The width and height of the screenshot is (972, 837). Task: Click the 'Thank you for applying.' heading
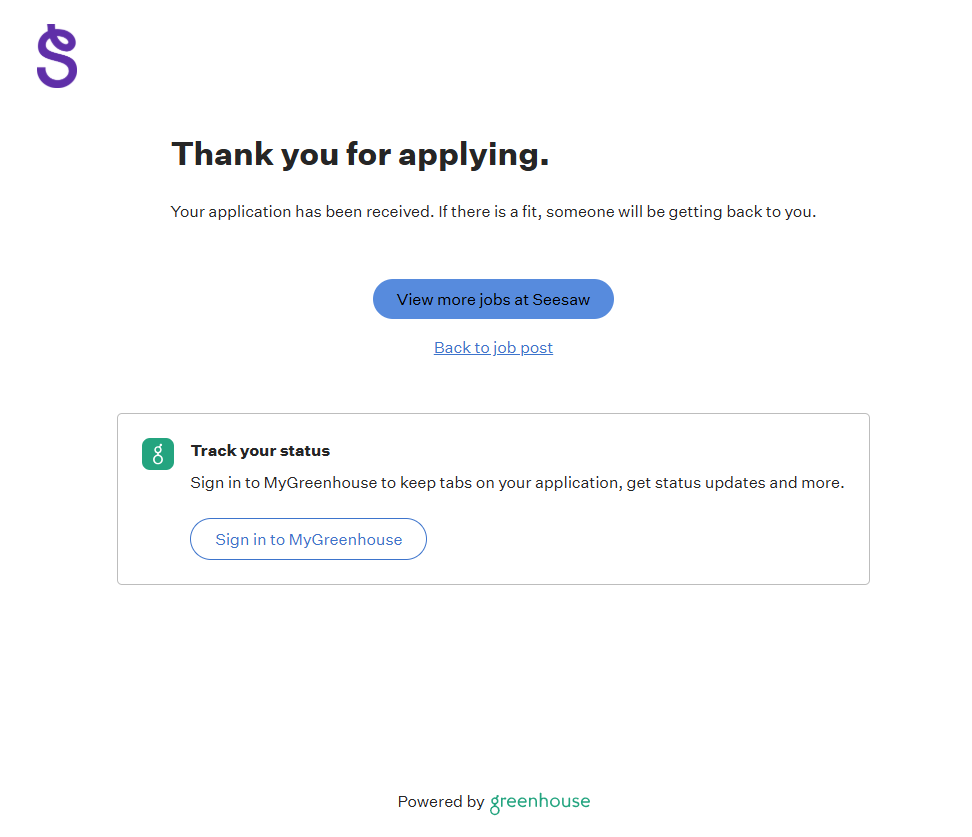tap(360, 154)
